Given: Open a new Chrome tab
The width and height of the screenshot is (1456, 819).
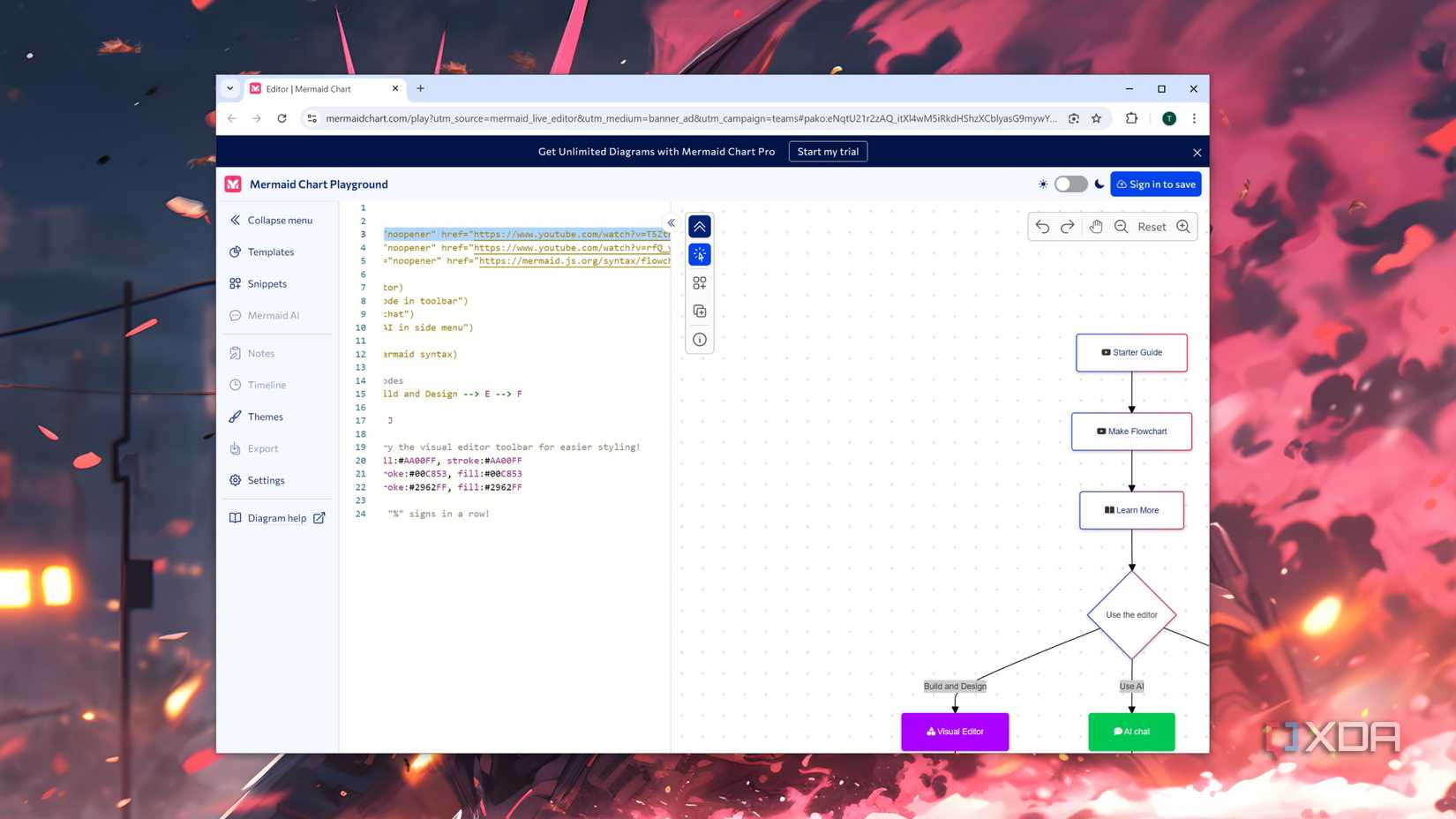Looking at the screenshot, I should pyautogui.click(x=421, y=88).
